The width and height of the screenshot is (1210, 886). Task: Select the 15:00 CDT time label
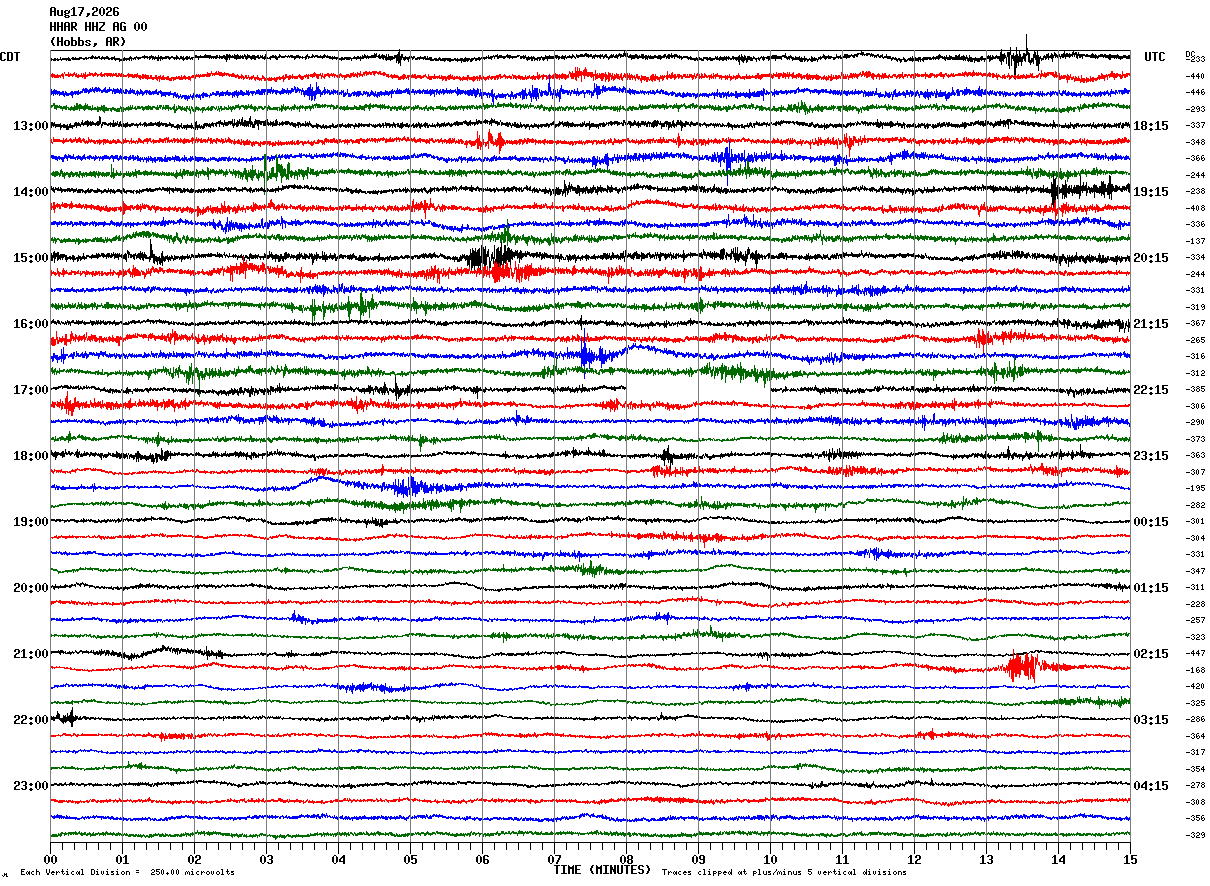click(x=31, y=258)
